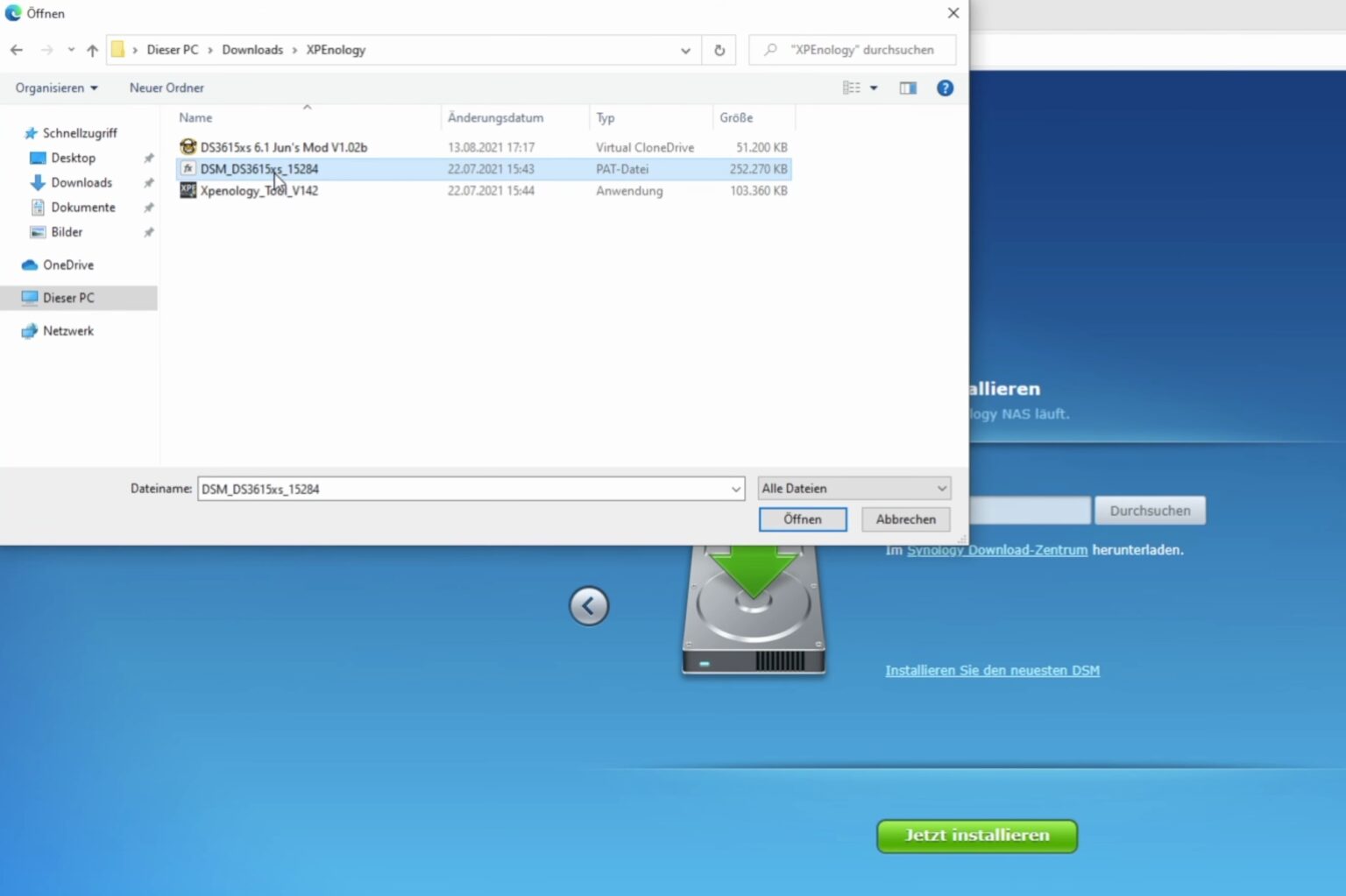Follow the Synology Download-Zentrum link
The width and height of the screenshot is (1346, 896).
pyautogui.click(x=996, y=549)
